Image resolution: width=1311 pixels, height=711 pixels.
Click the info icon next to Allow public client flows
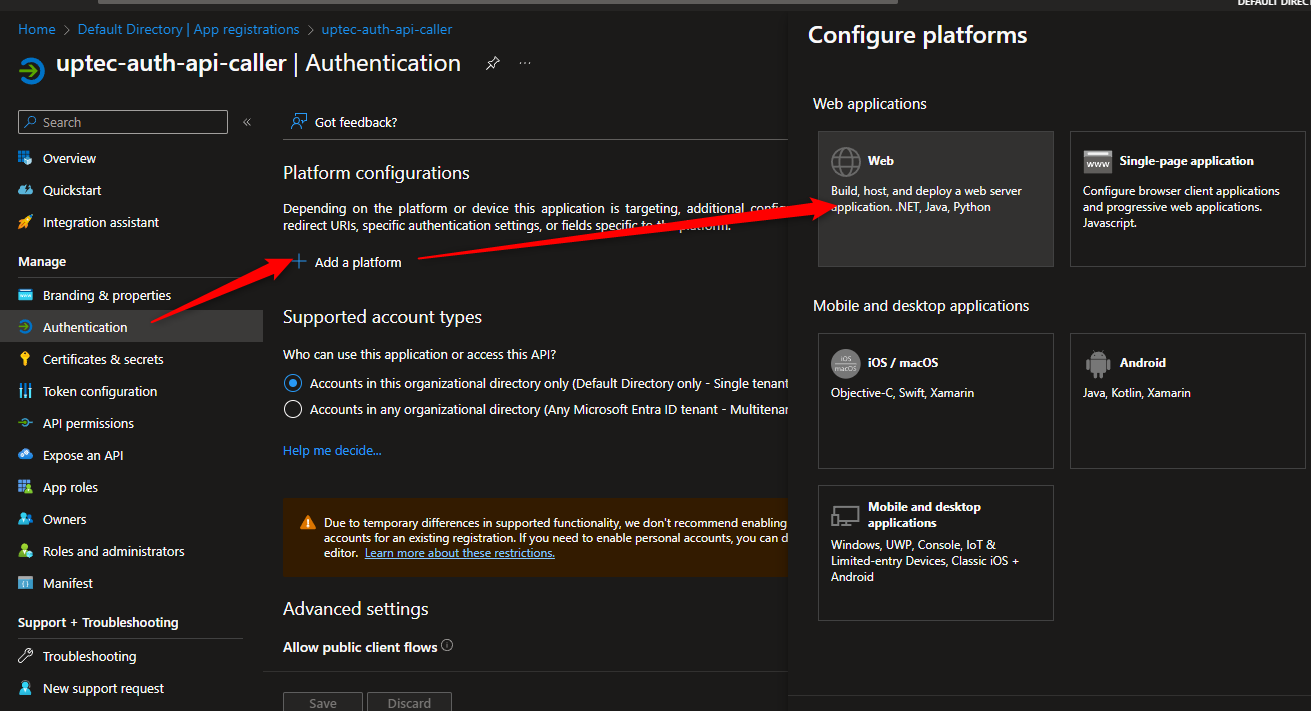tap(447, 646)
